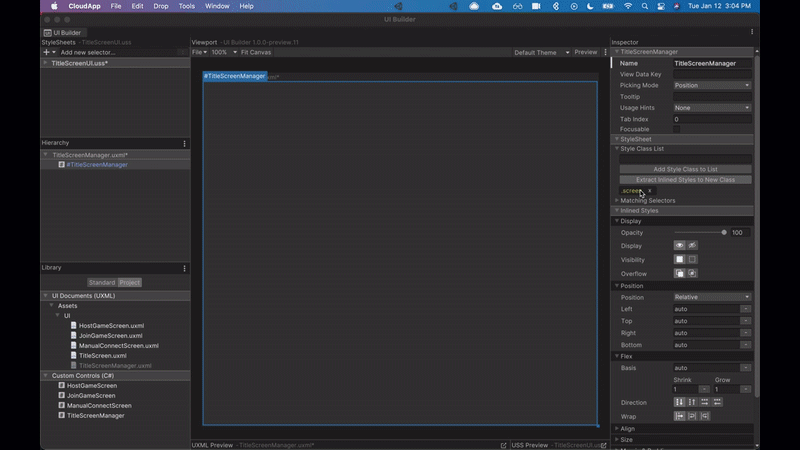Select the first Flex Direction icon
Screen dimensions: 800x450
tap(680, 402)
